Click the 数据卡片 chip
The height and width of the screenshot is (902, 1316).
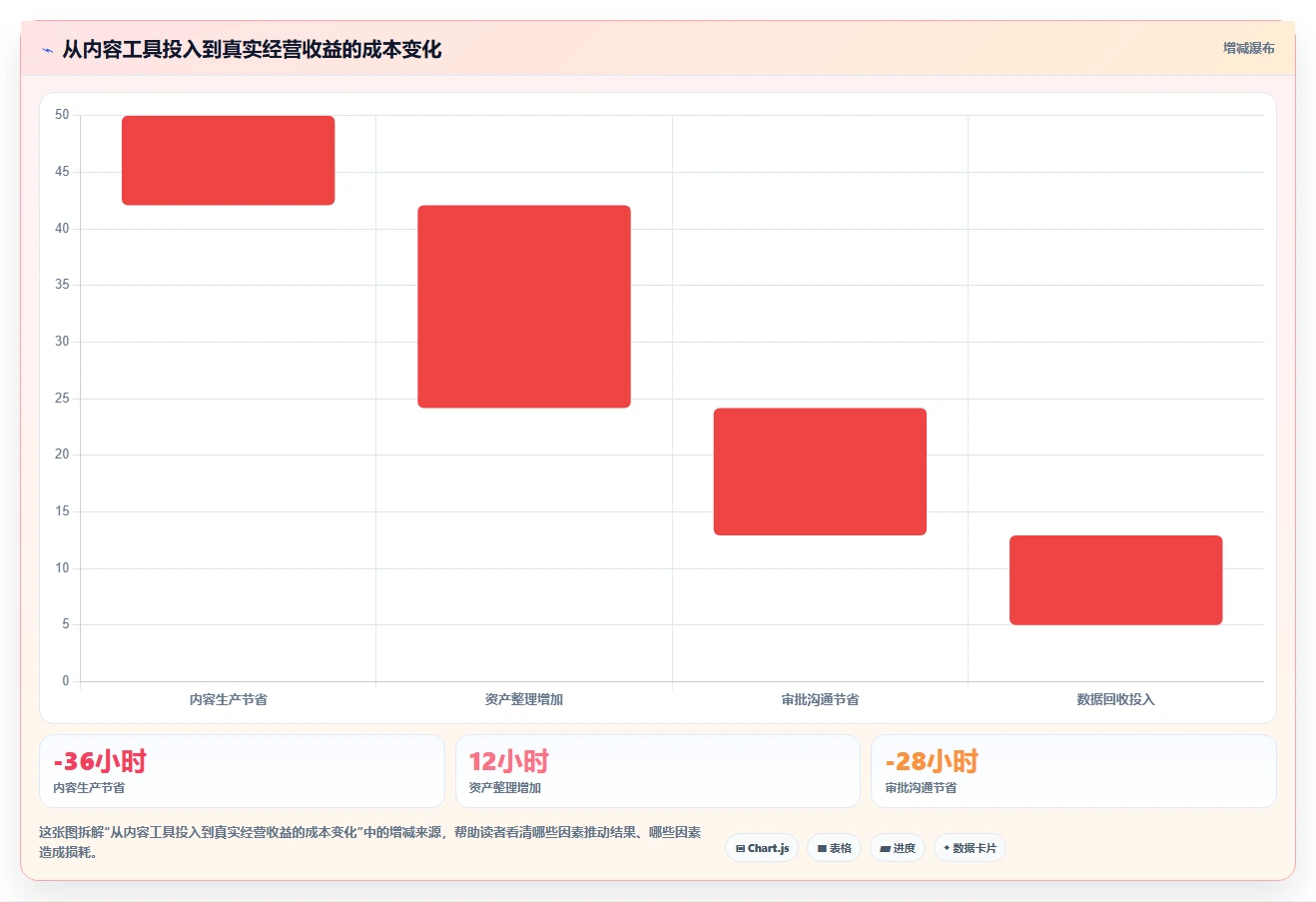[x=970, y=848]
